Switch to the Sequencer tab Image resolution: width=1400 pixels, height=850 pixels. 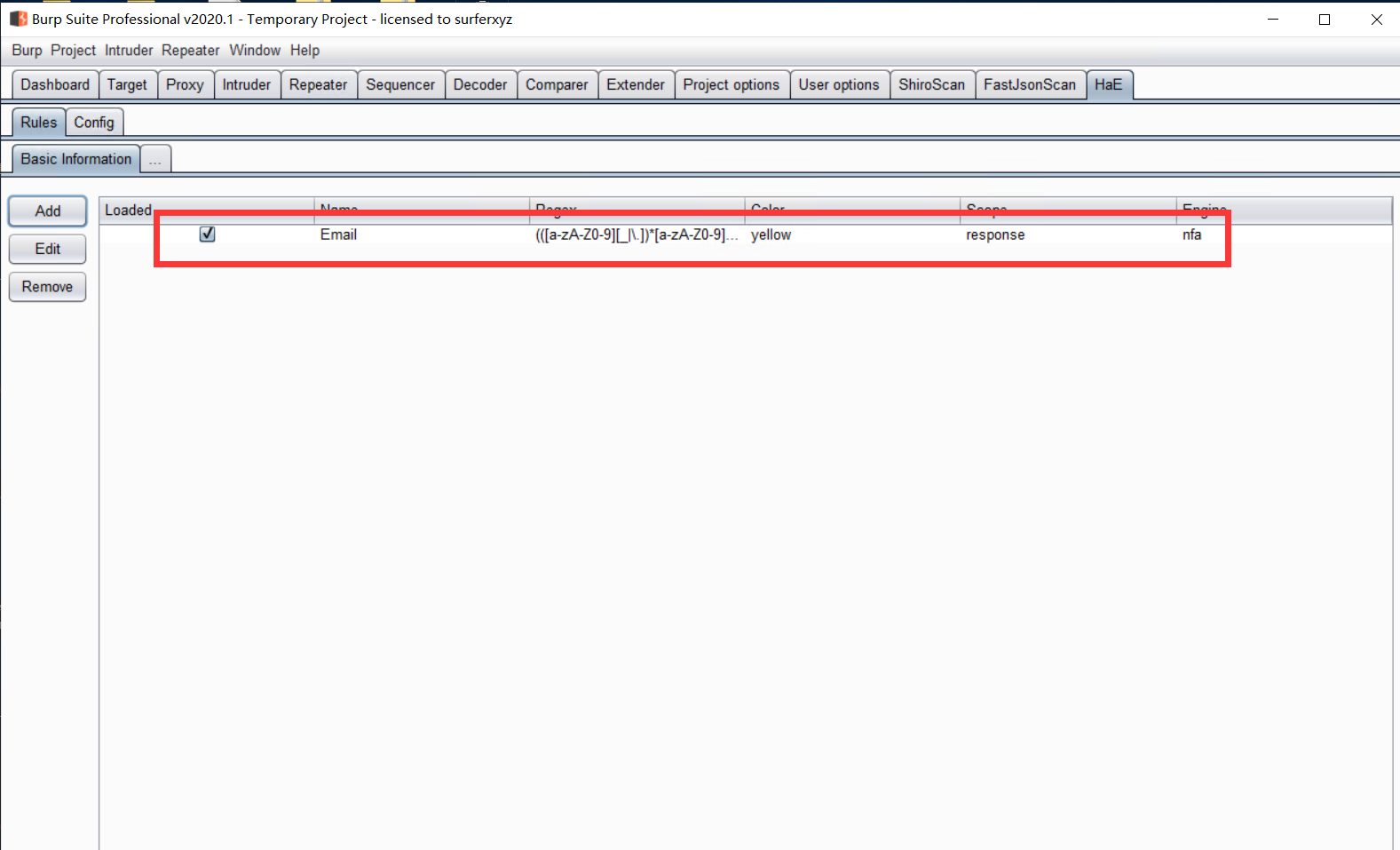[400, 84]
